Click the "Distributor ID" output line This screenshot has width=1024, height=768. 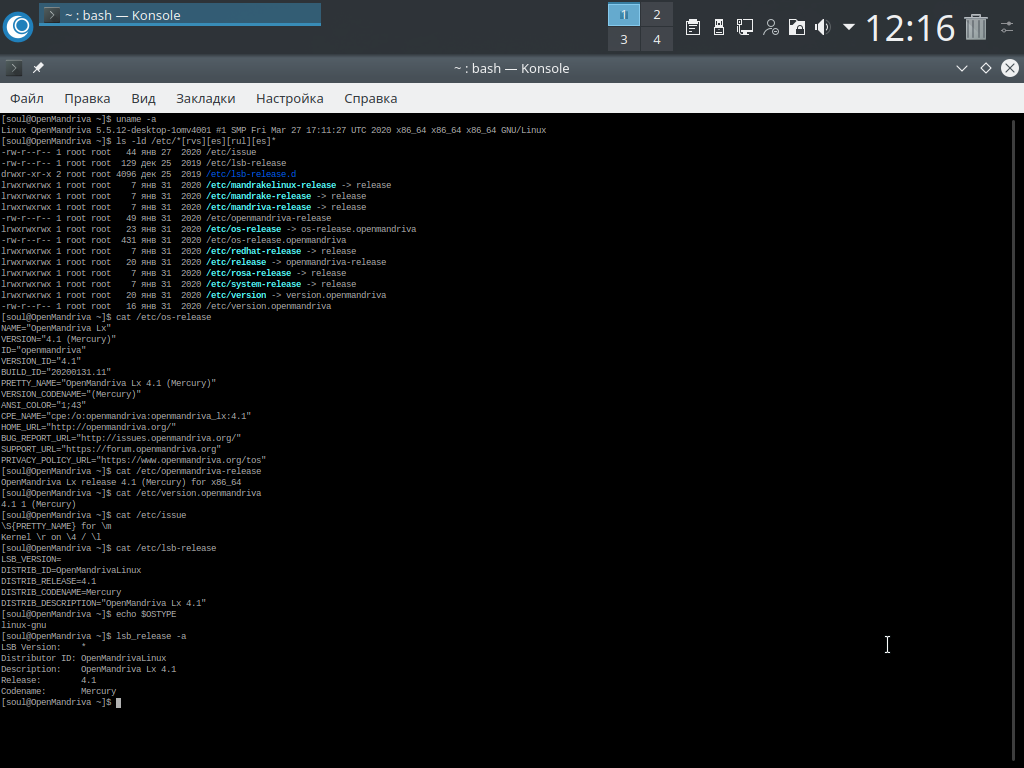(84, 658)
